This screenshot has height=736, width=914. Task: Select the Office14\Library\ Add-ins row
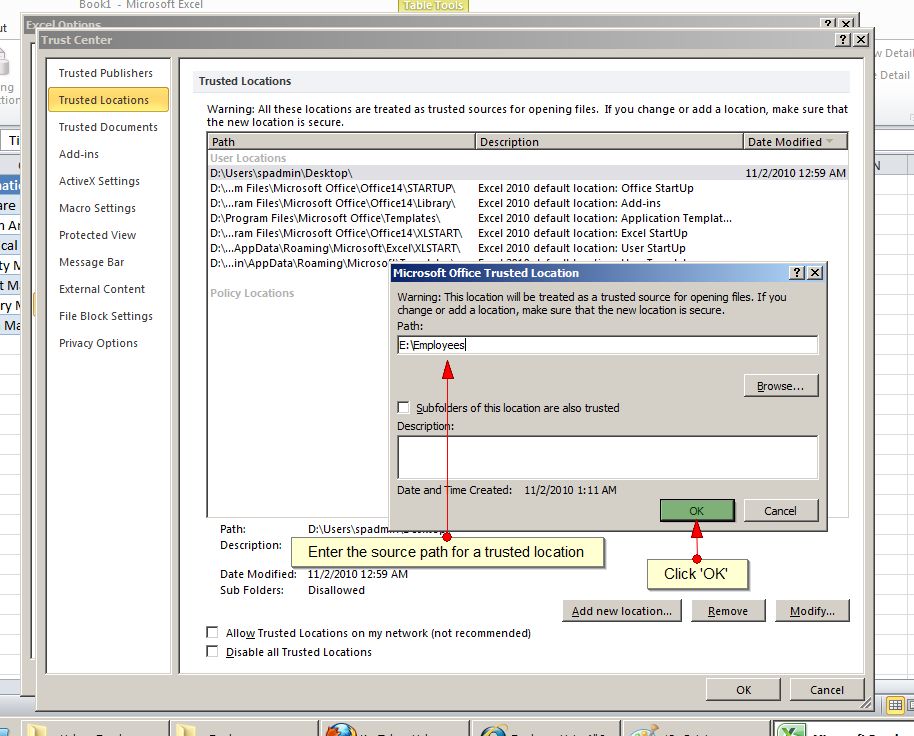coord(528,203)
